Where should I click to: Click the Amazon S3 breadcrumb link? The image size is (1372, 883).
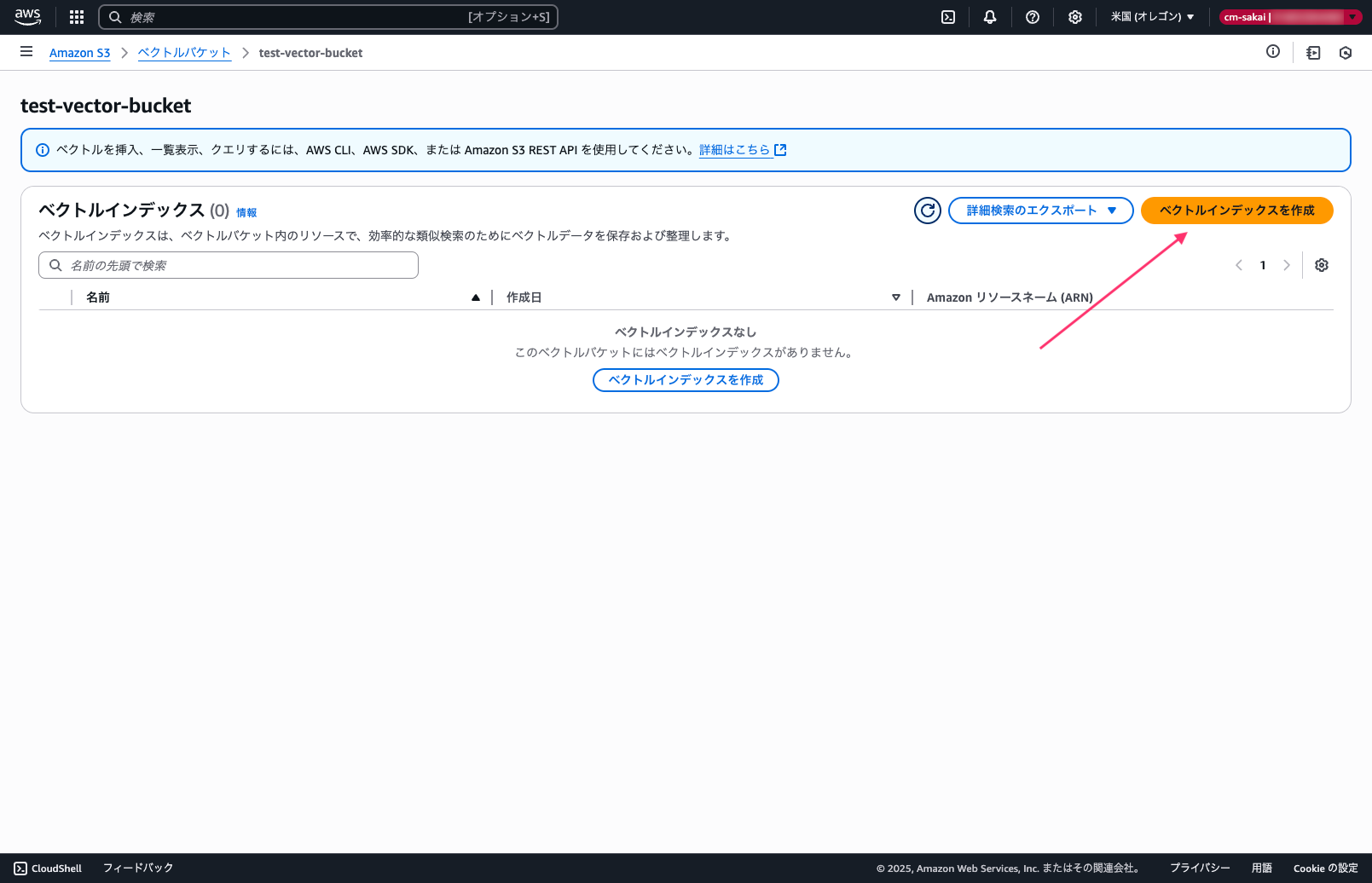pyautogui.click(x=79, y=53)
